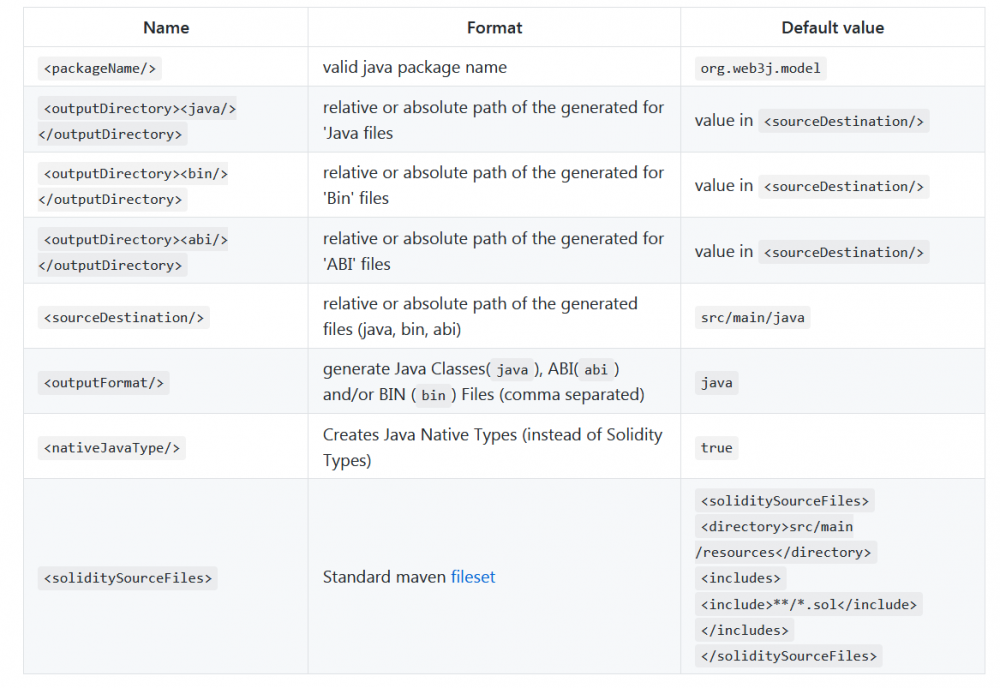Screen dimensions: 1000x688
Task: Click the <directory>src/main code line
Action: click(x=777, y=526)
